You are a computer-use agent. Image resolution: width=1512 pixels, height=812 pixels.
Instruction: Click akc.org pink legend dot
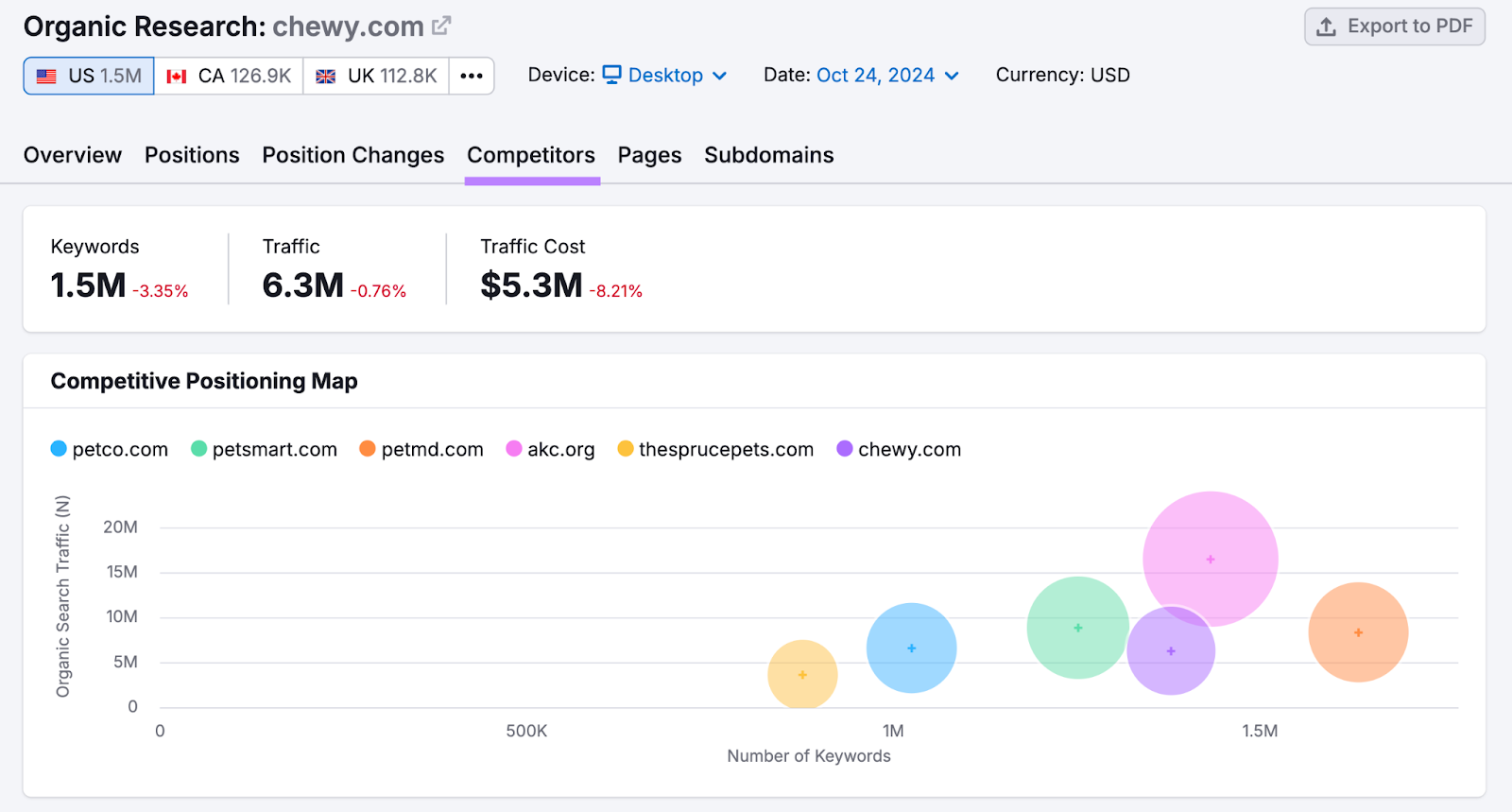click(x=514, y=449)
